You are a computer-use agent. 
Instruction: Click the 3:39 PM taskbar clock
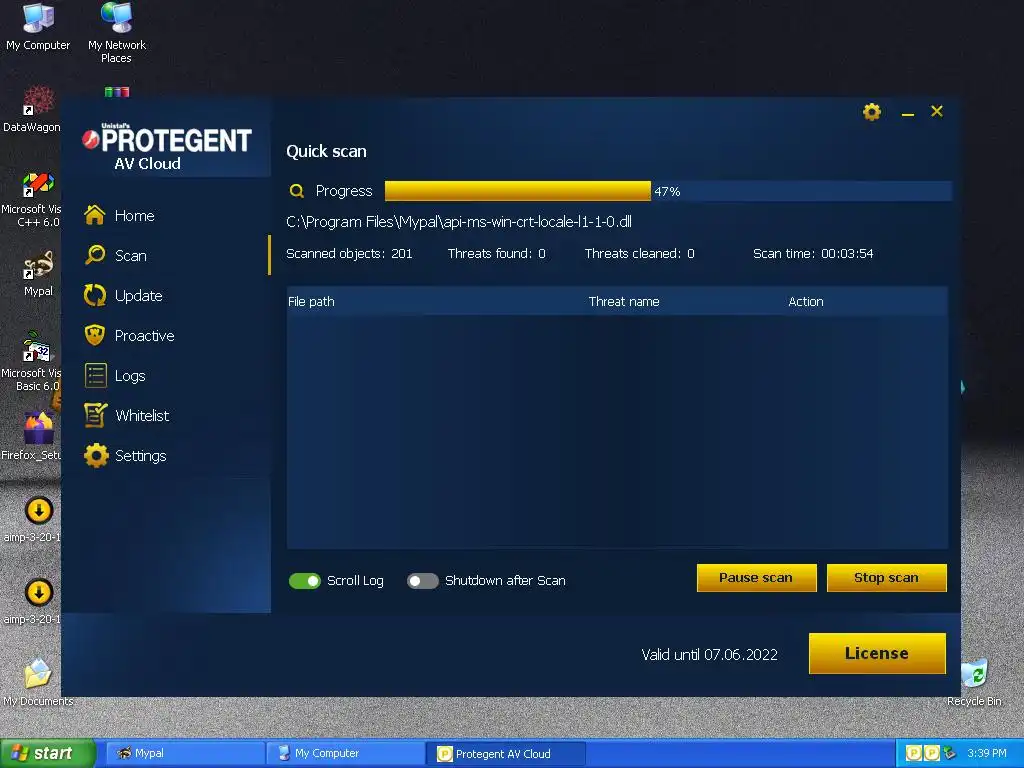(x=987, y=754)
